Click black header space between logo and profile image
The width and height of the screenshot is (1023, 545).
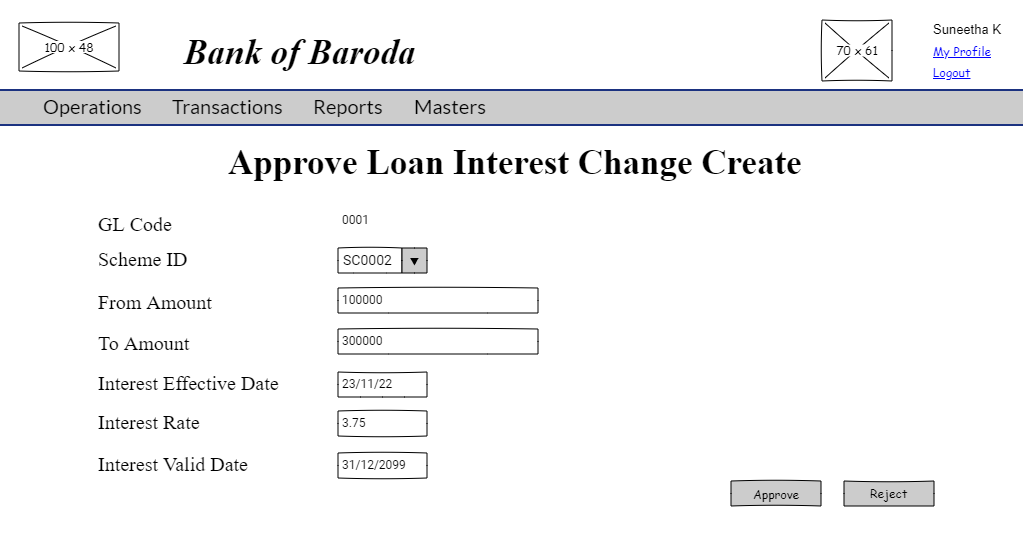tap(470, 47)
